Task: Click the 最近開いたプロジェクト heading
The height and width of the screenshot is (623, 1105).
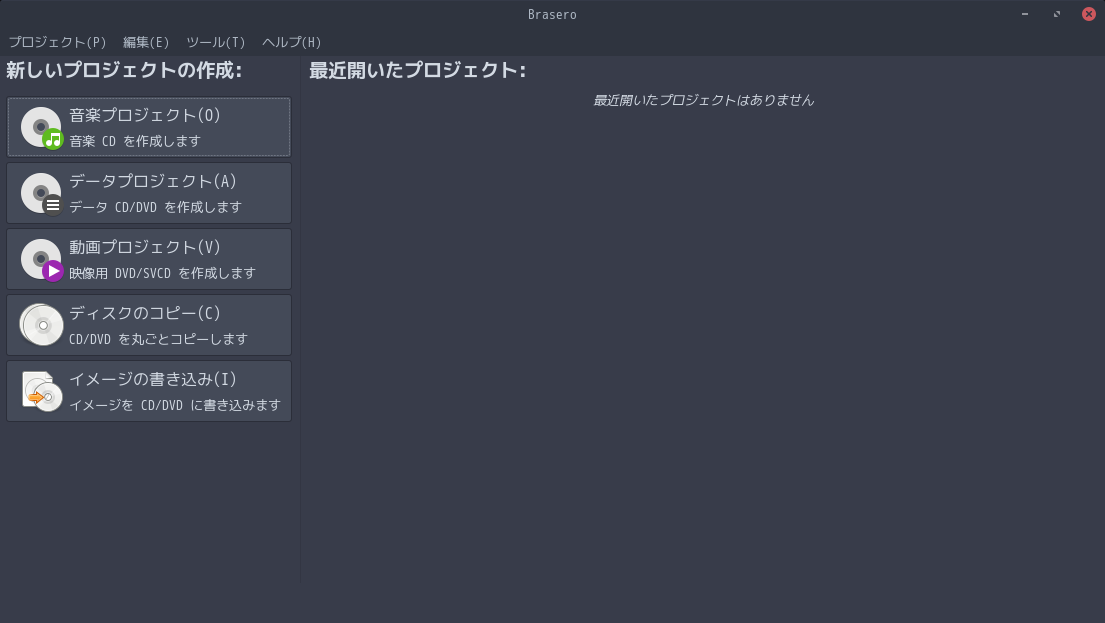Action: coord(417,70)
